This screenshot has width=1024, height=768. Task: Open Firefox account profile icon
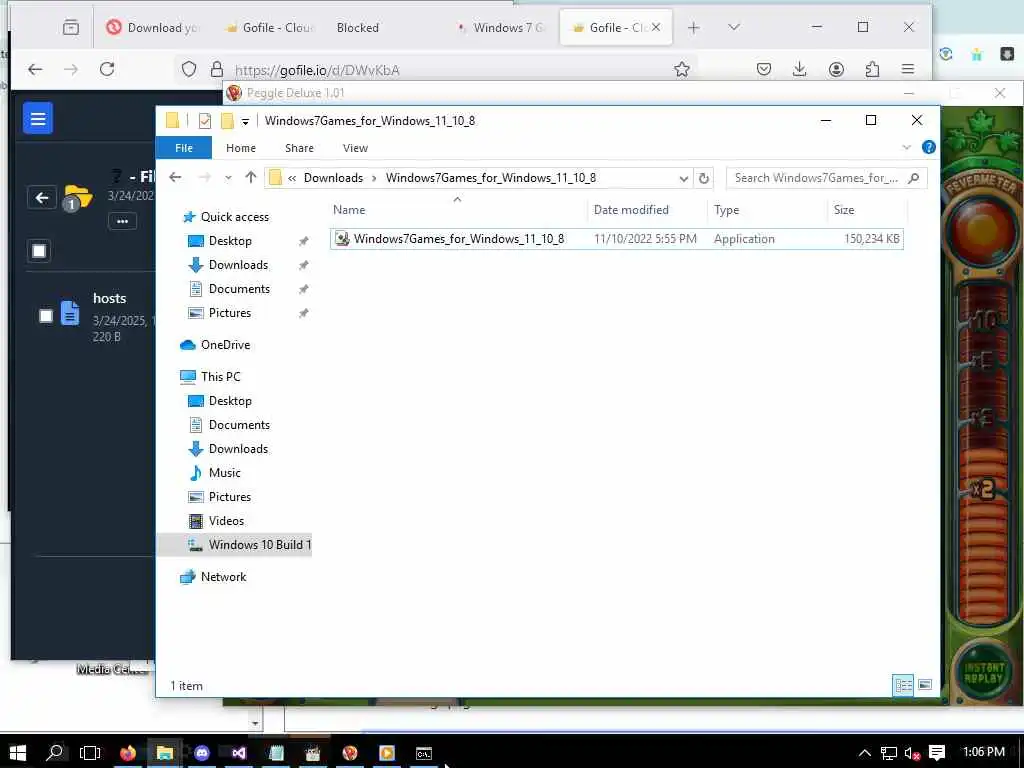(836, 69)
